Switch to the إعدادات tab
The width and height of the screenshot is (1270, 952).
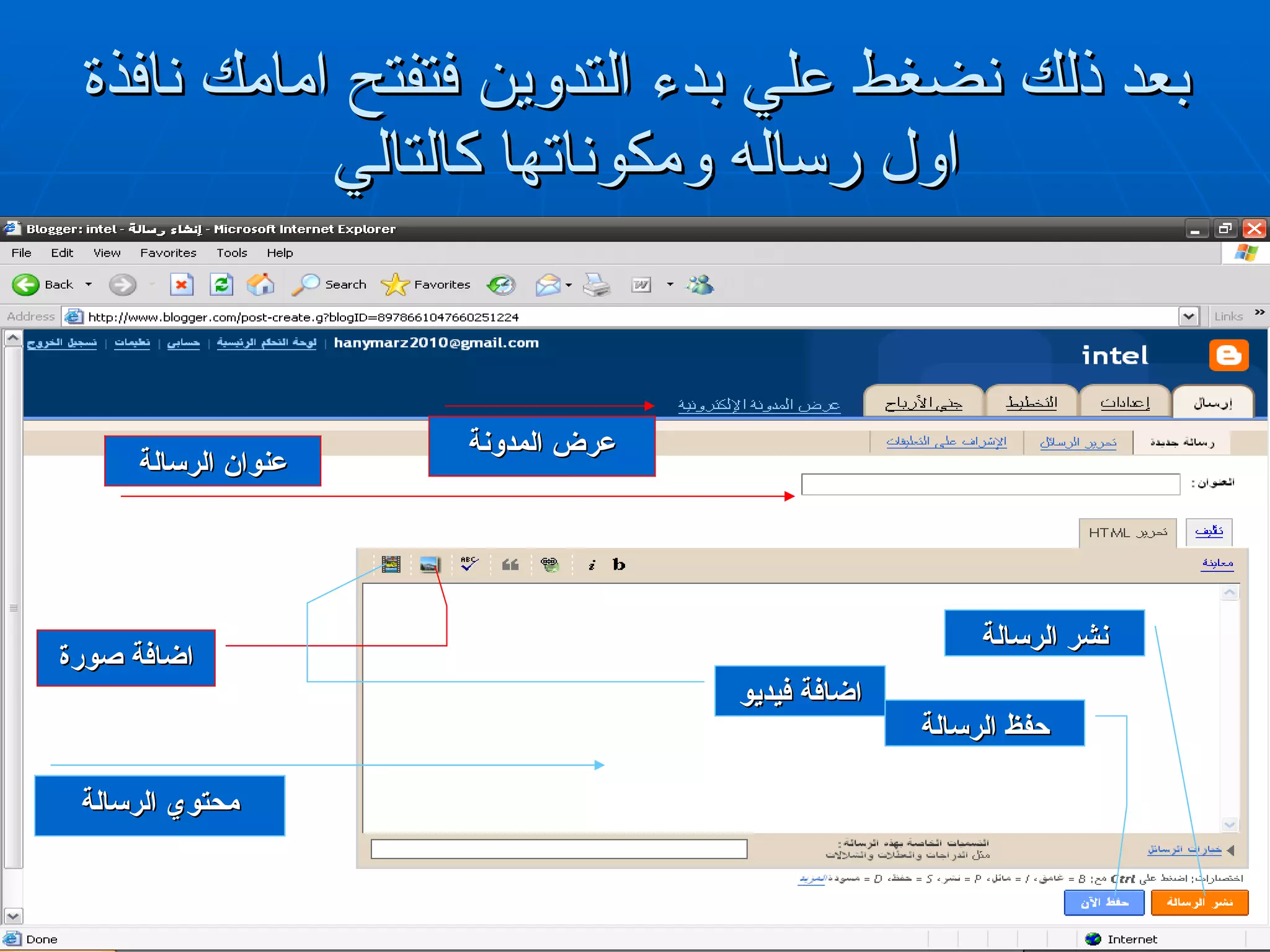pos(1125,402)
